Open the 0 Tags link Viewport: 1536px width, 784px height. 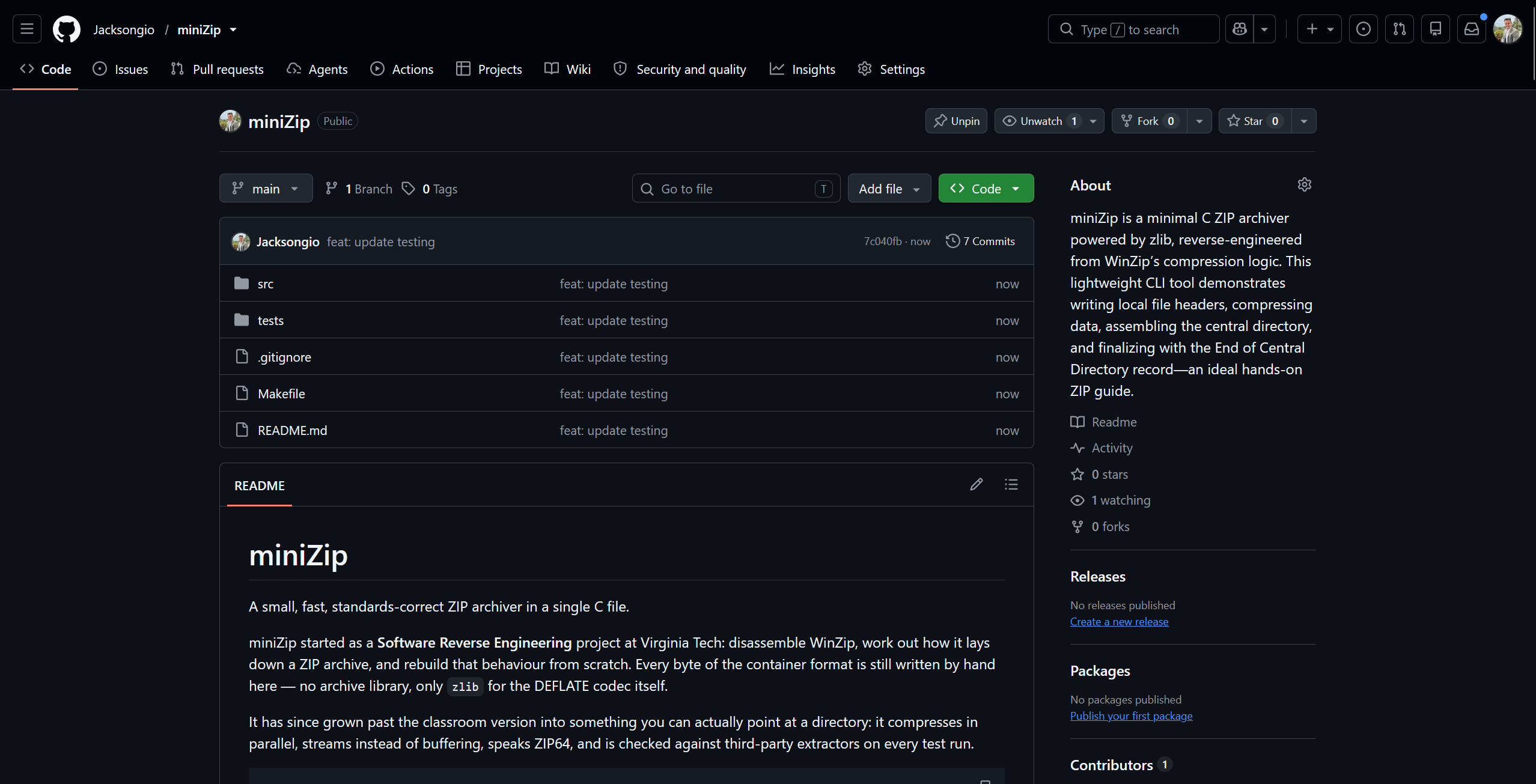(x=430, y=189)
